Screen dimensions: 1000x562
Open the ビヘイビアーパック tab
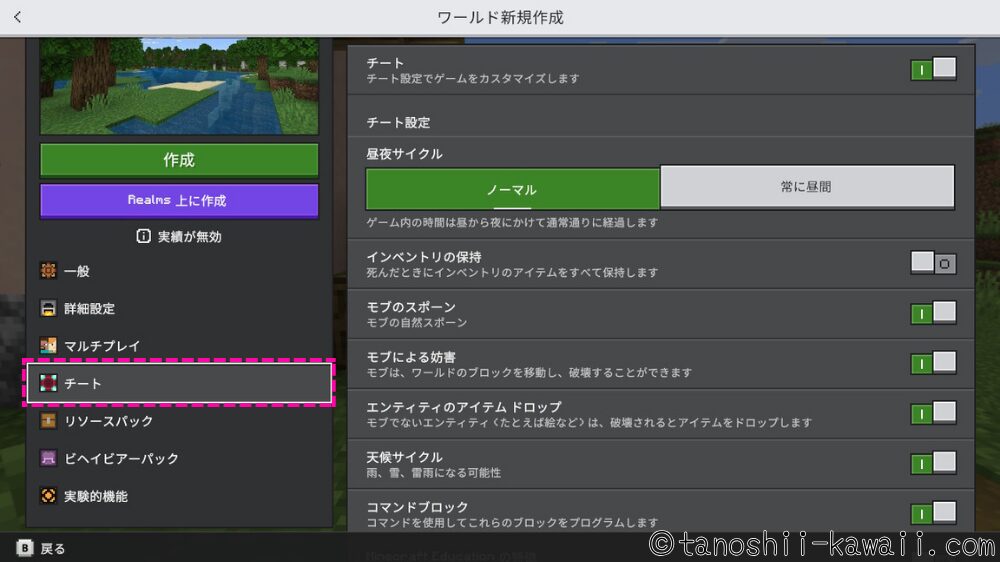point(179,458)
